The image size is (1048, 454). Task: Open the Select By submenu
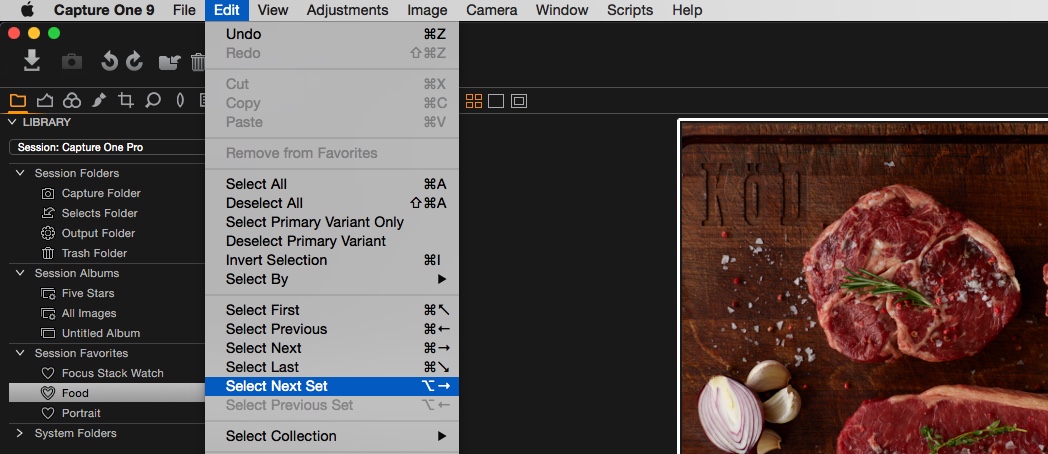point(332,279)
